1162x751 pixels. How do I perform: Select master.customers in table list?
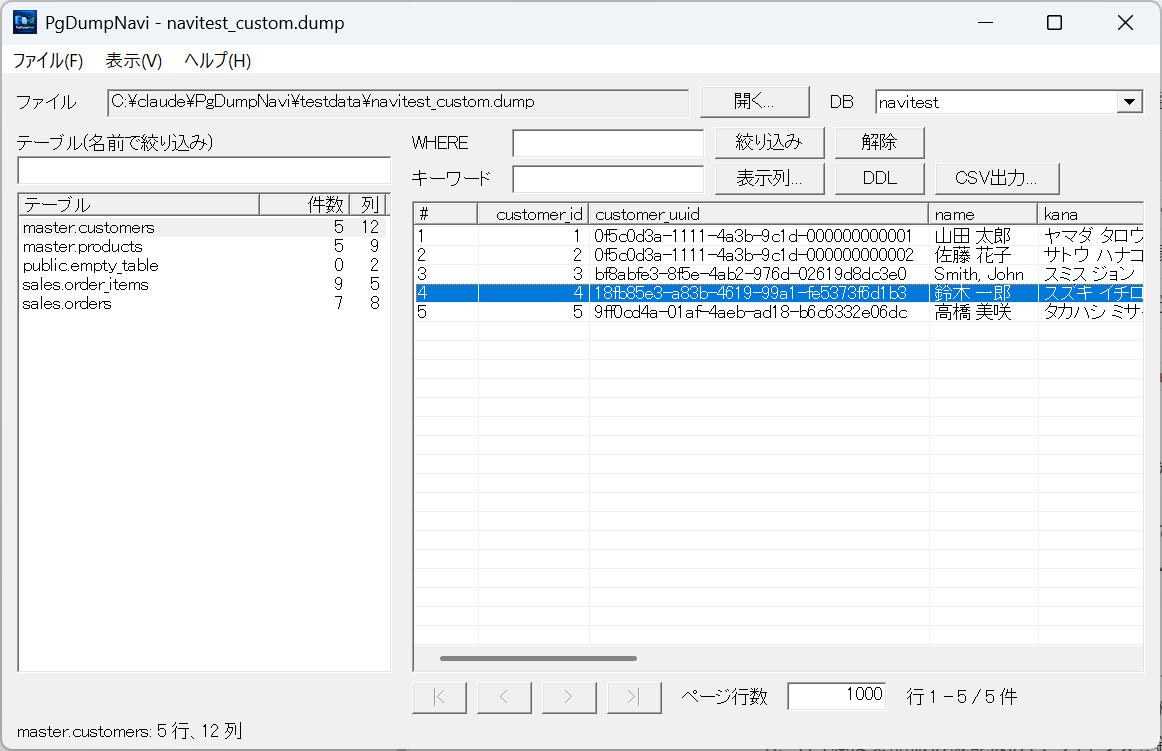(202, 228)
